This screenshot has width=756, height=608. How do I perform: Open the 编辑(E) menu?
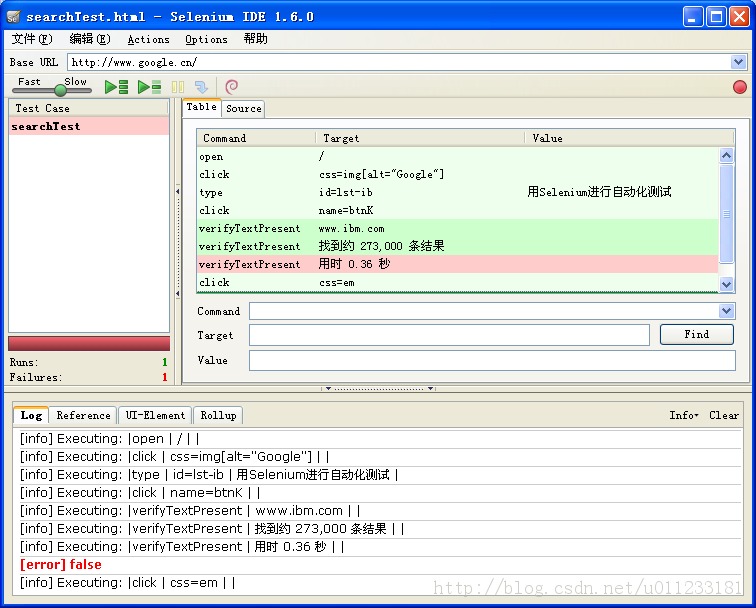pos(90,39)
